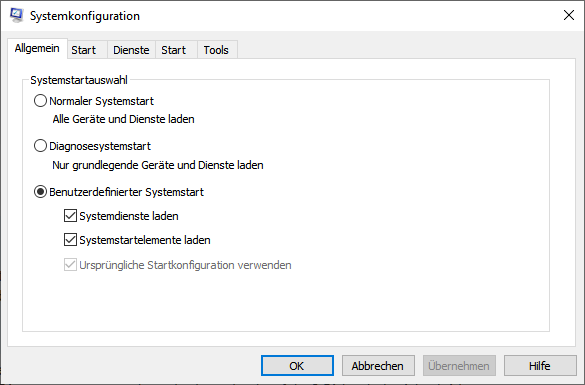
Task: Go to the Tools tab
Action: [x=216, y=50]
